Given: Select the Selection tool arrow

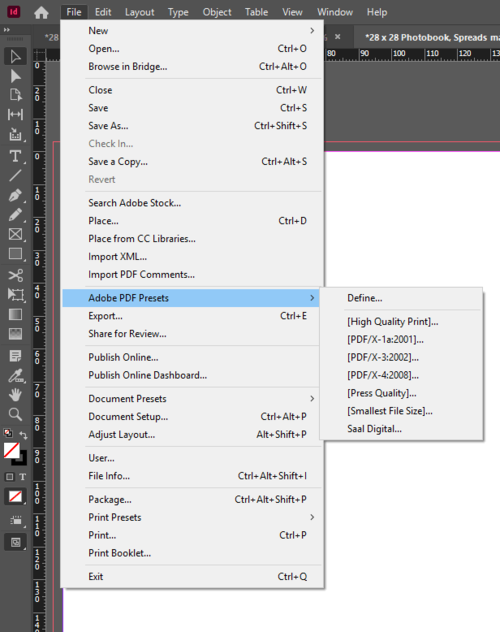Looking at the screenshot, I should [15, 56].
